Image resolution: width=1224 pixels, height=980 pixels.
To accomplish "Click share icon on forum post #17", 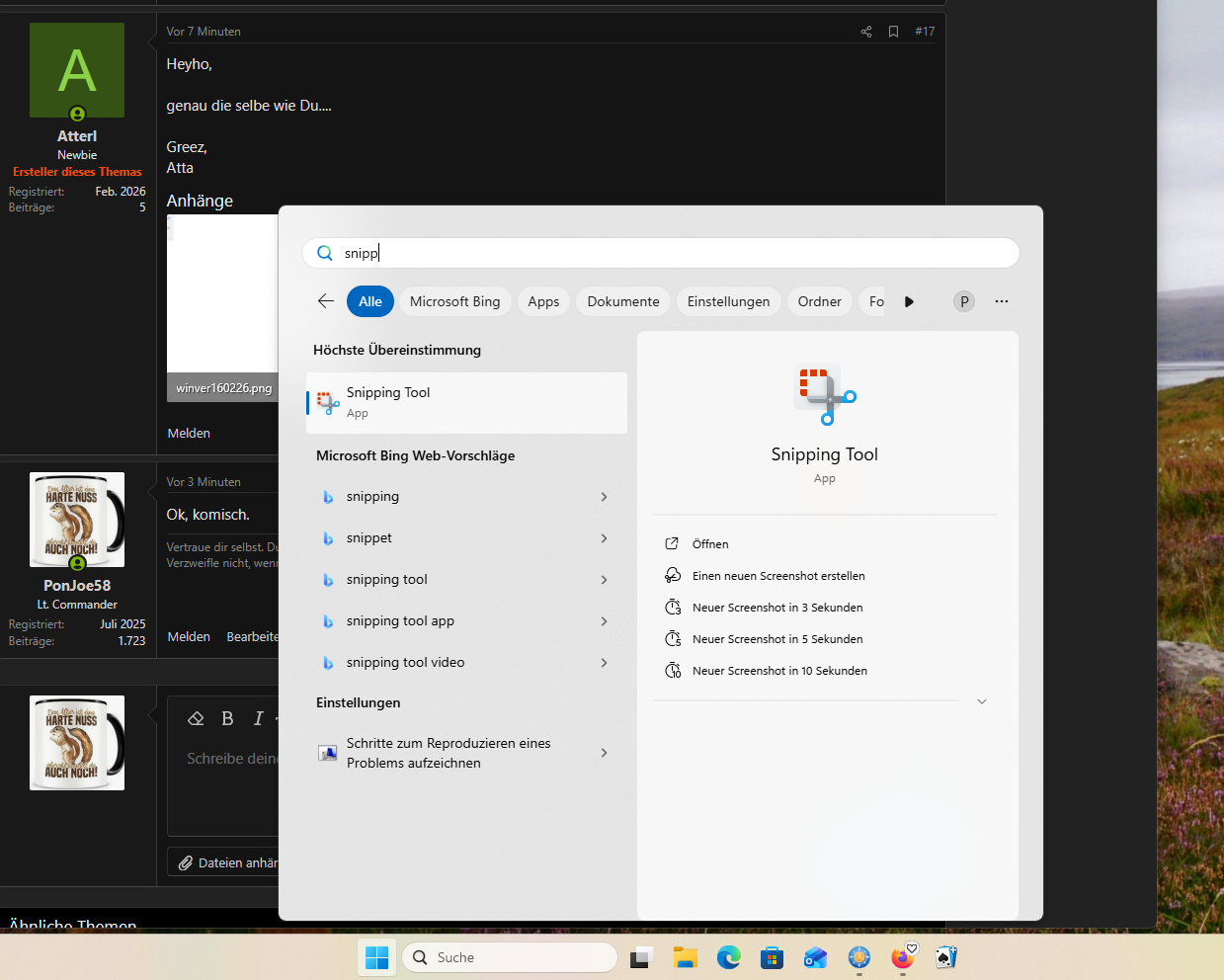I will 866,32.
